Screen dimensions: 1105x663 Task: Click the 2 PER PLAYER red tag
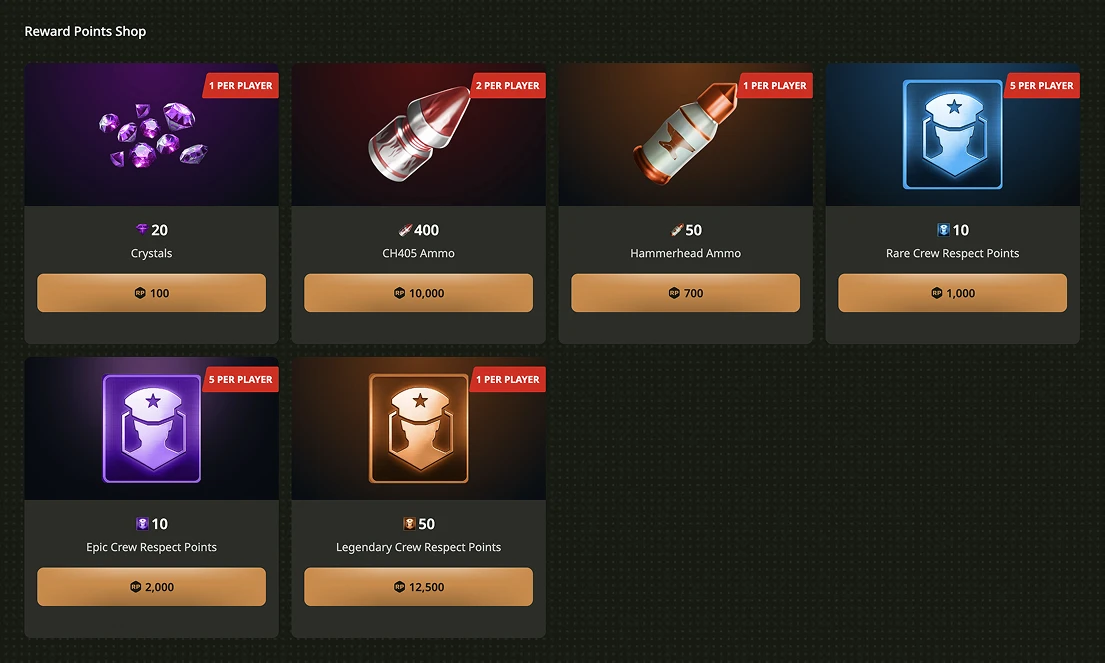click(x=507, y=85)
